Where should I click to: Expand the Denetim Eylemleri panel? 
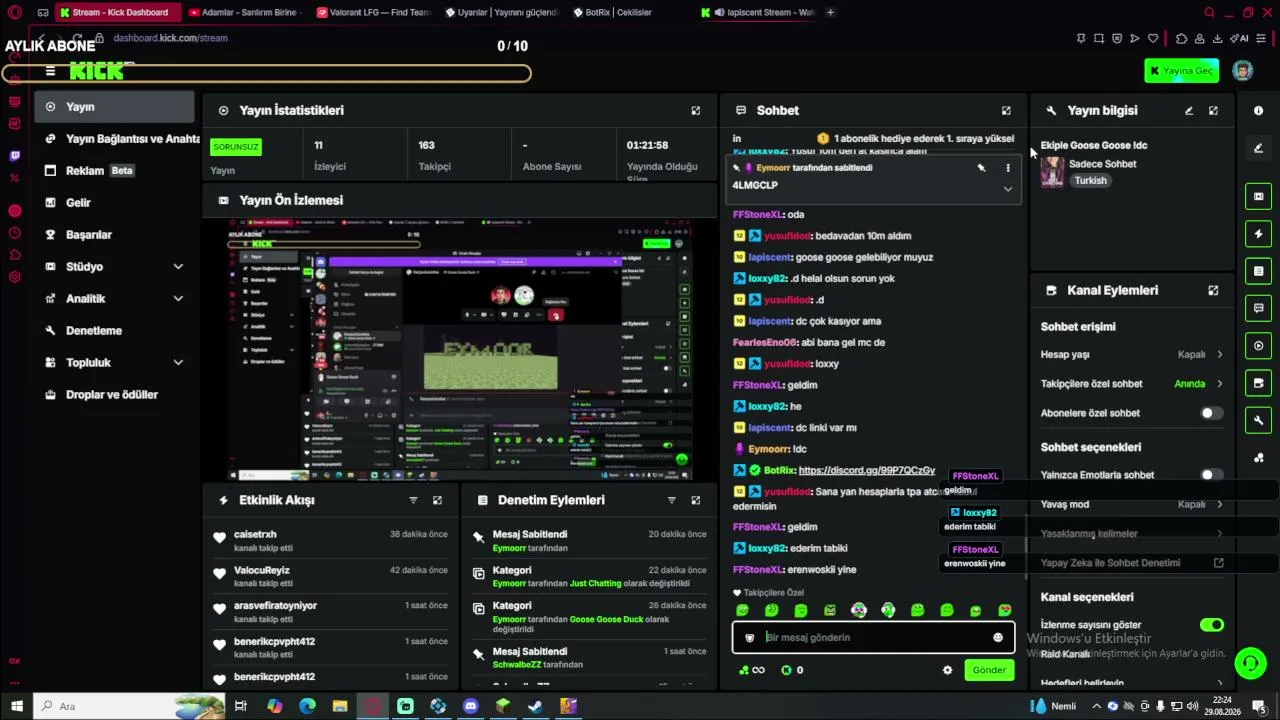[x=696, y=500]
